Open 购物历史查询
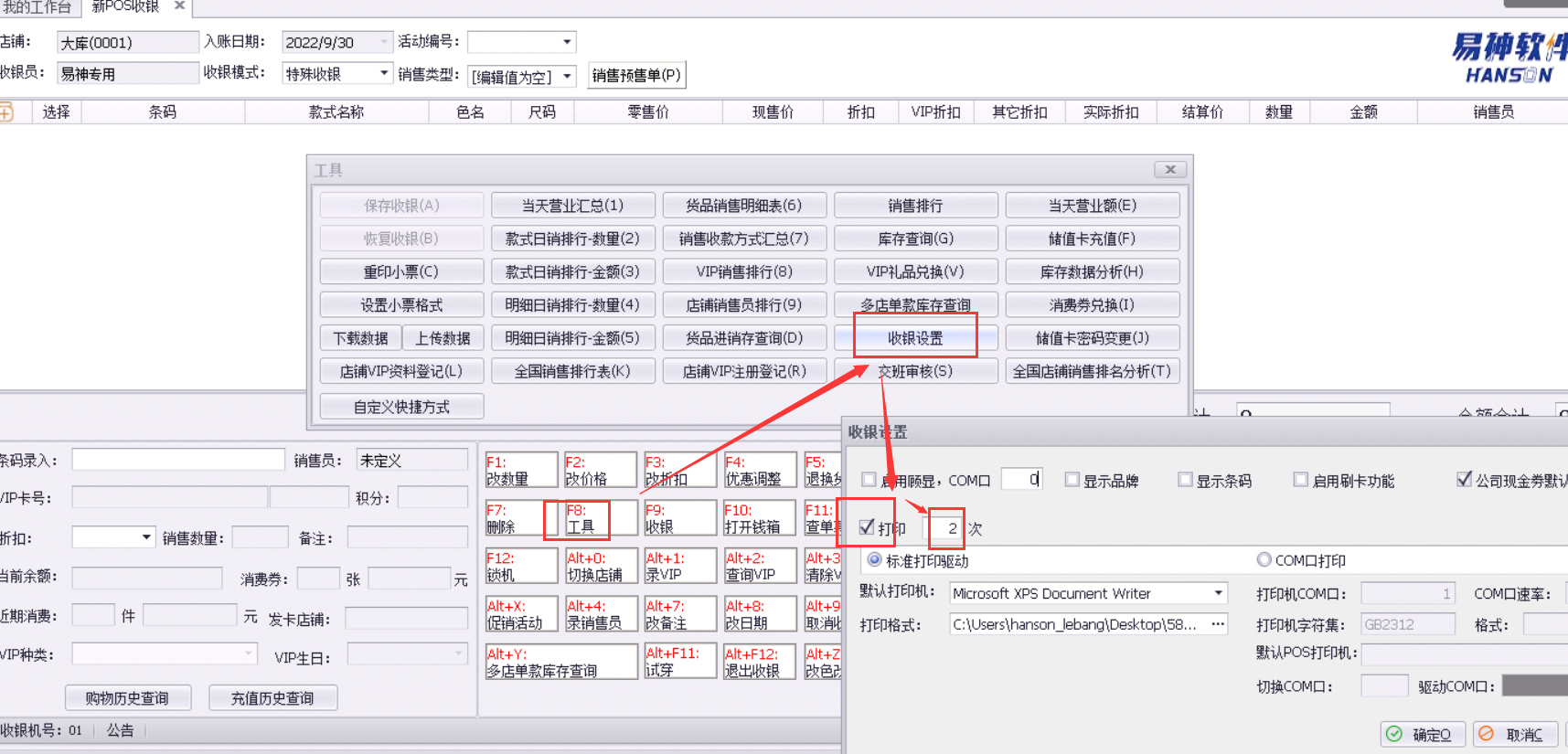 point(127,698)
